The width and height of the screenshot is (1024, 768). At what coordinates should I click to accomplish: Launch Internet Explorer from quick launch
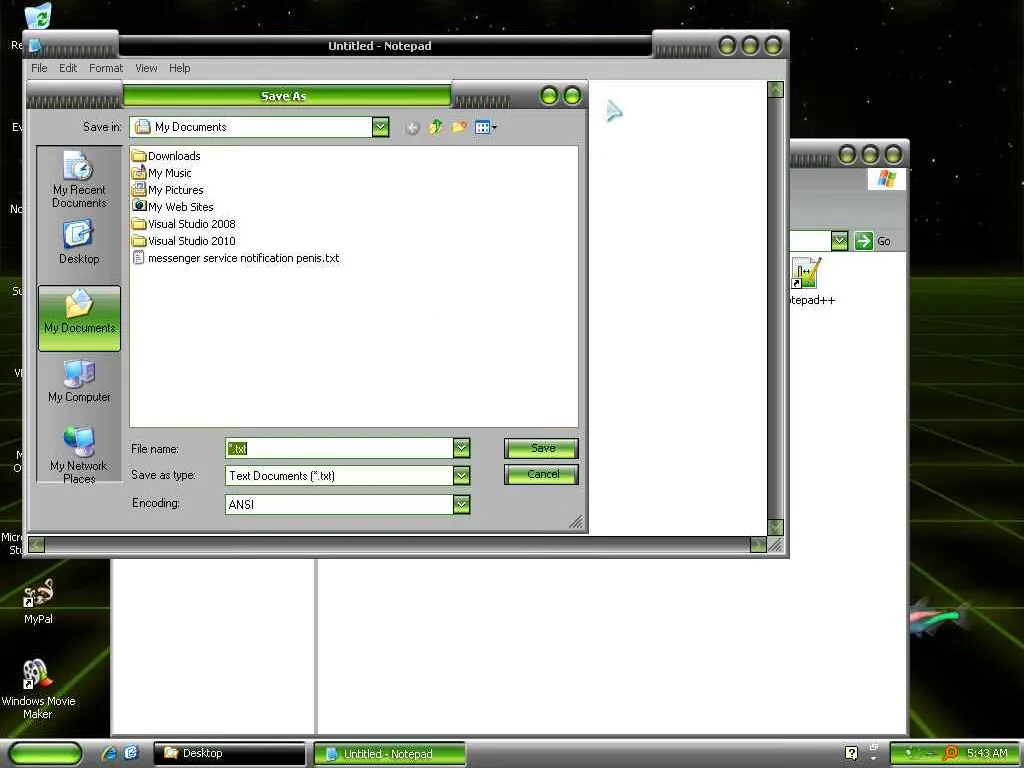click(x=109, y=753)
